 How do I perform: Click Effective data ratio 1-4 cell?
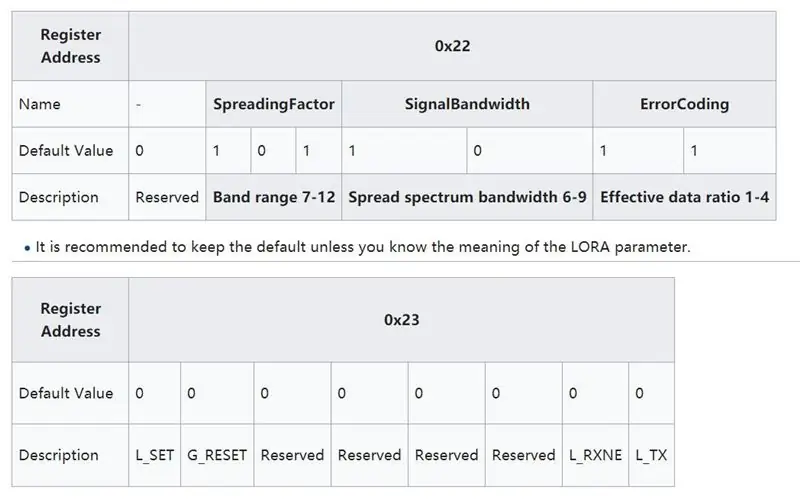[x=684, y=197]
